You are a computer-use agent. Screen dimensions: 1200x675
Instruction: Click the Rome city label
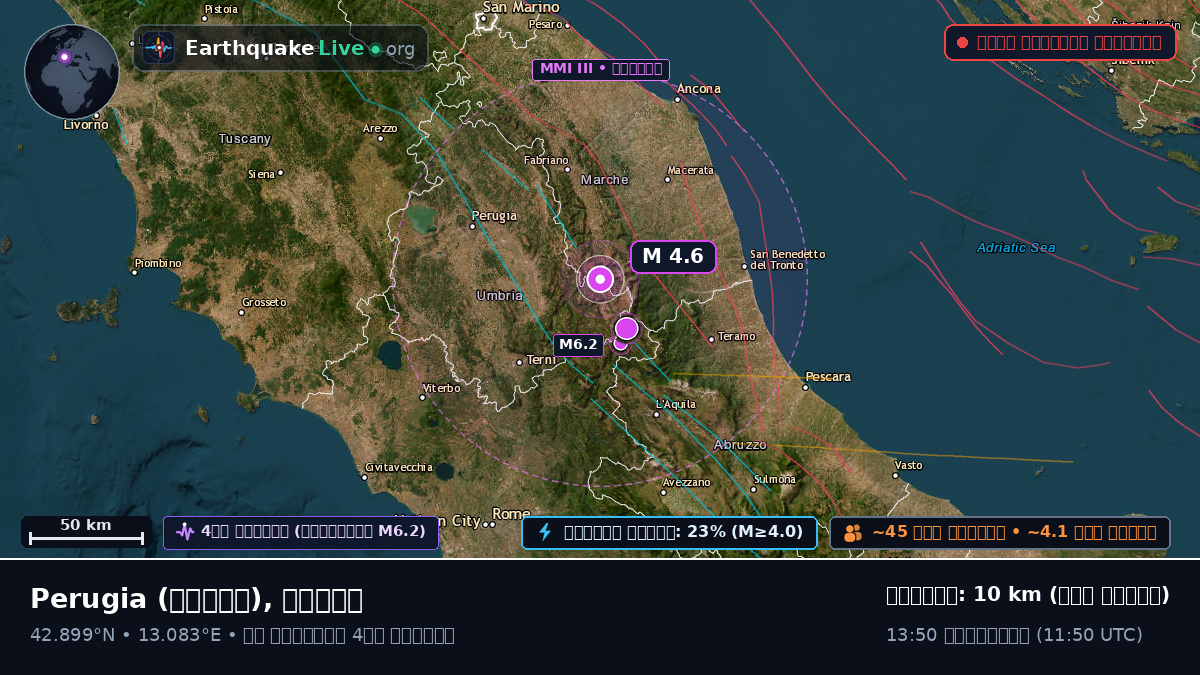pyautogui.click(x=511, y=514)
